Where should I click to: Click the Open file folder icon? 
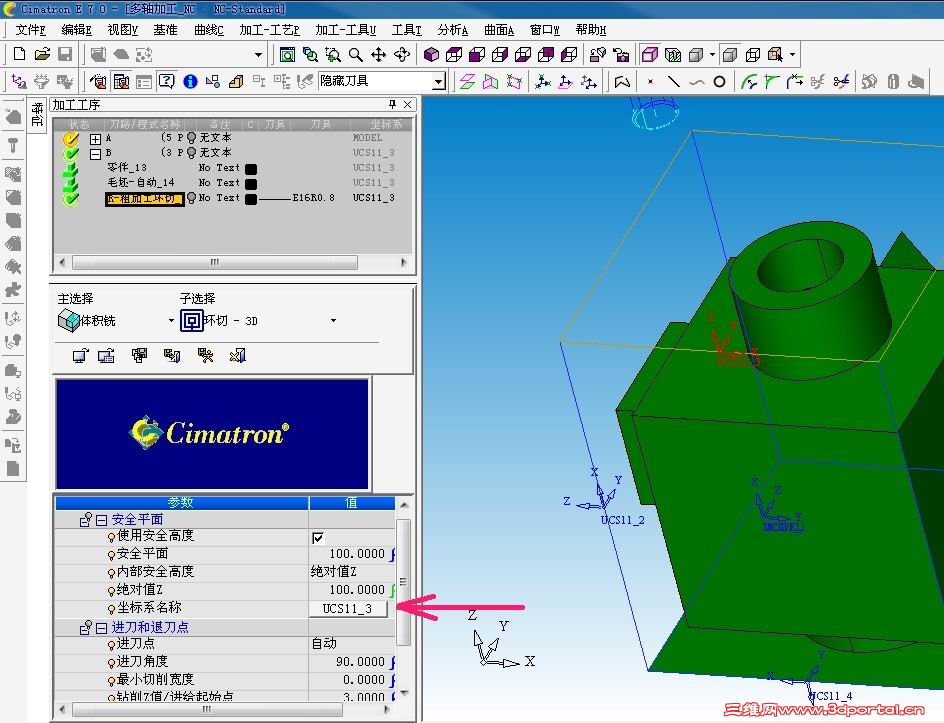tap(42, 54)
